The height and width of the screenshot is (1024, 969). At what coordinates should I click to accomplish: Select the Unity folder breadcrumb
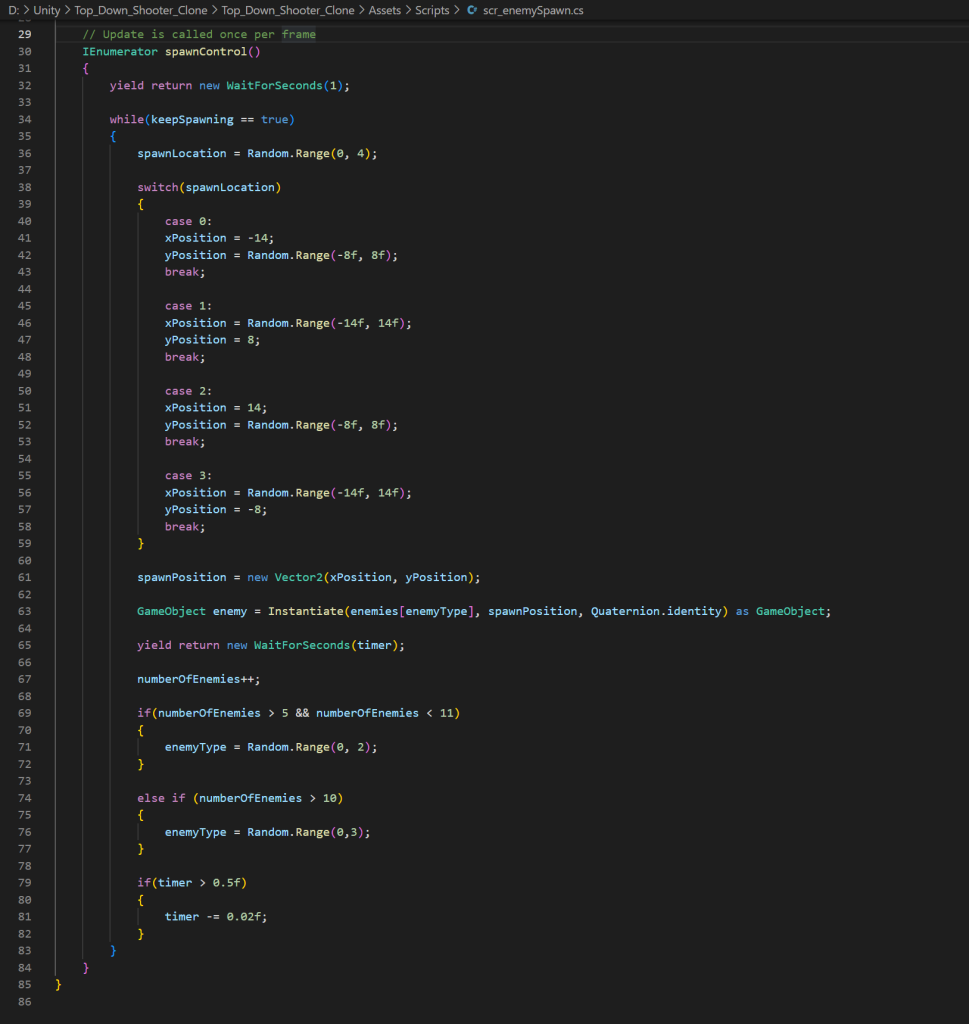47,10
